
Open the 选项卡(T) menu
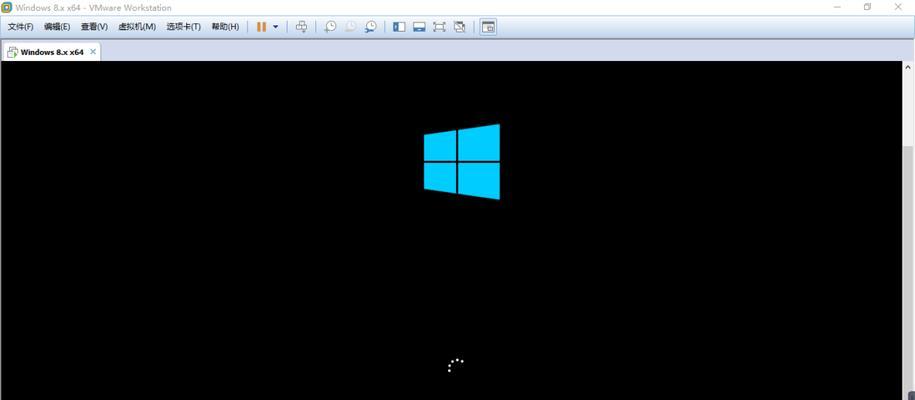tap(183, 27)
